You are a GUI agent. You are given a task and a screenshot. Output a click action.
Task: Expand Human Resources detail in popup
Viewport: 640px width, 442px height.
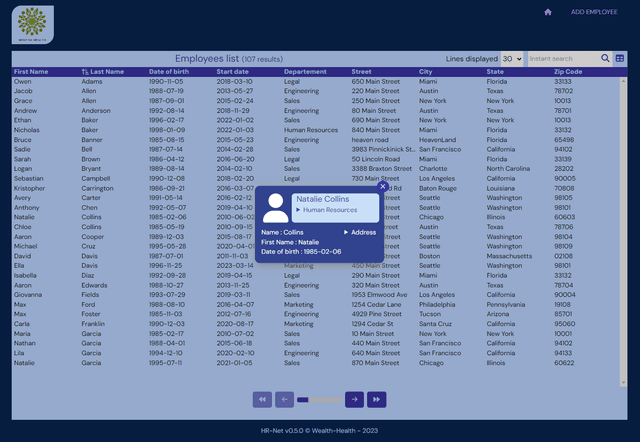(x=327, y=210)
